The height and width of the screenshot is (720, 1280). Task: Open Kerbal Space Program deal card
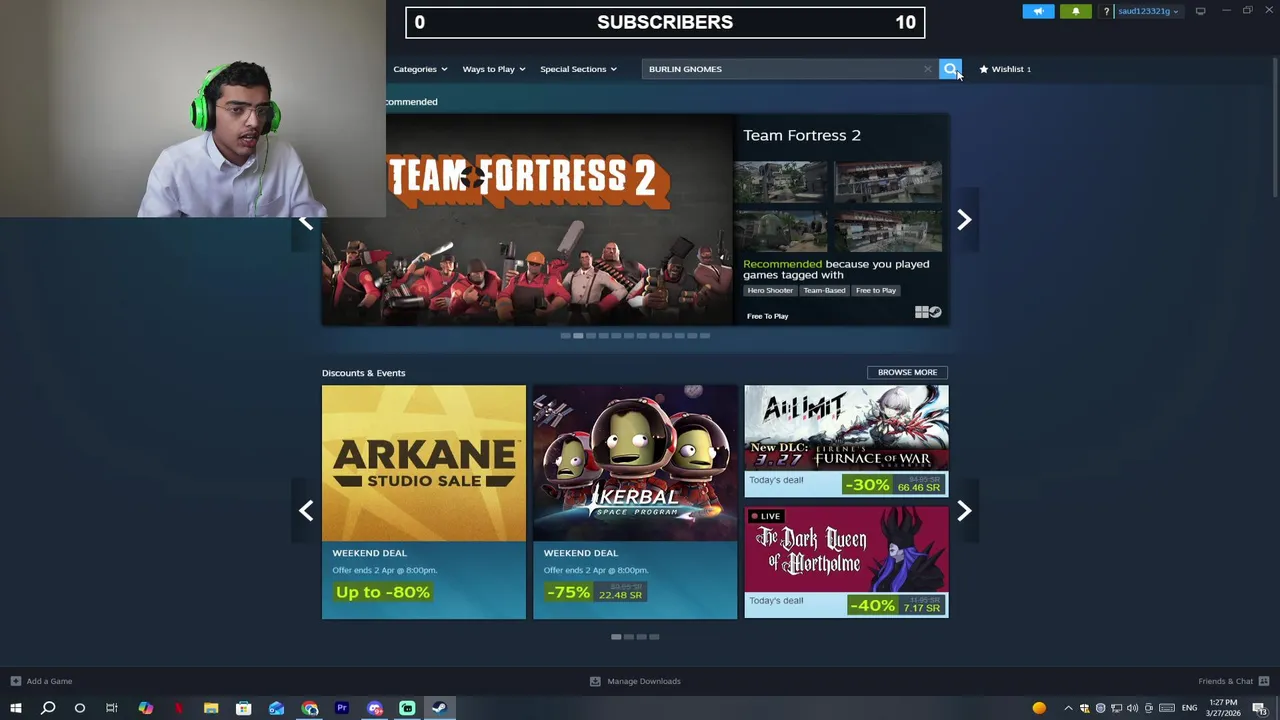[x=635, y=502]
